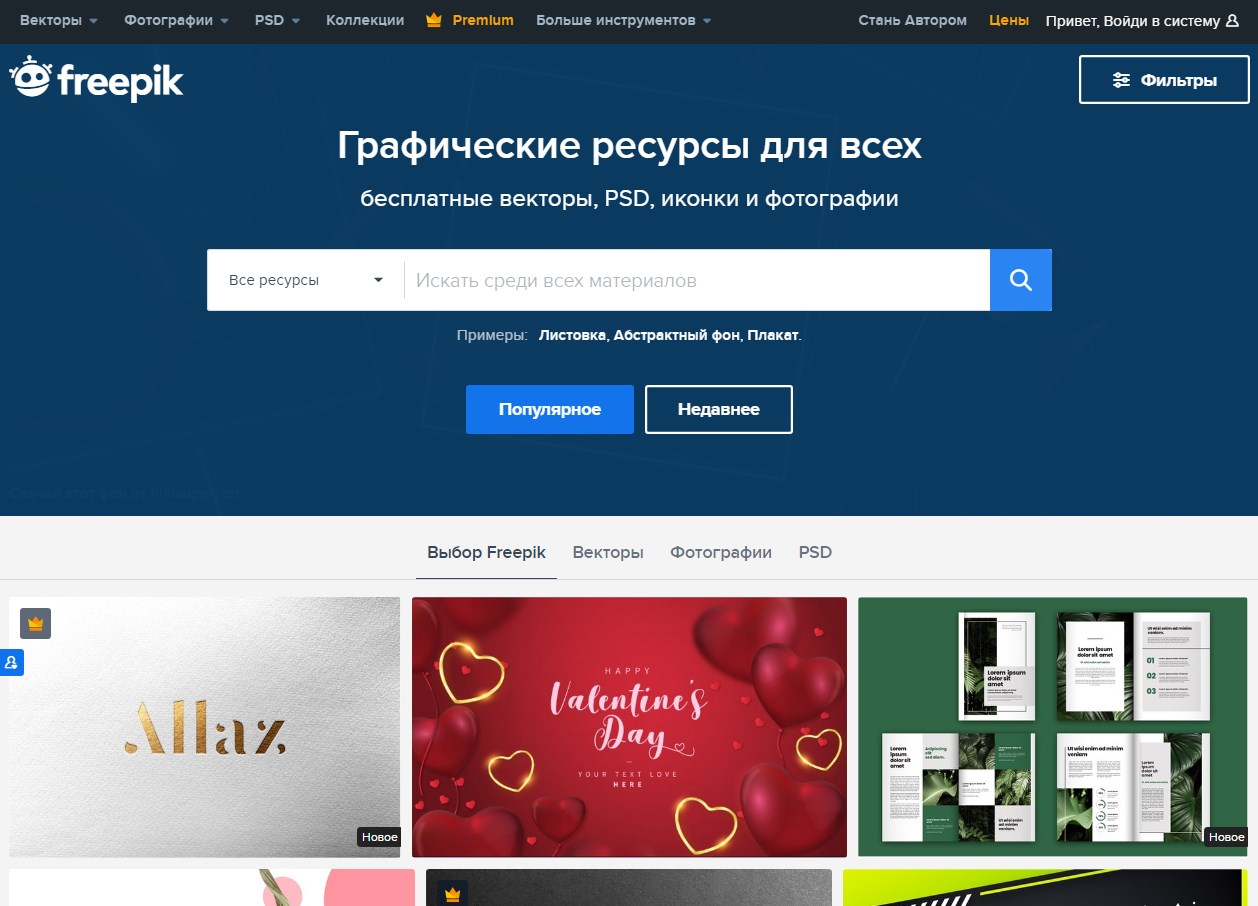
Task: Click the Новое label on brochure image
Action: pyautogui.click(x=1226, y=837)
